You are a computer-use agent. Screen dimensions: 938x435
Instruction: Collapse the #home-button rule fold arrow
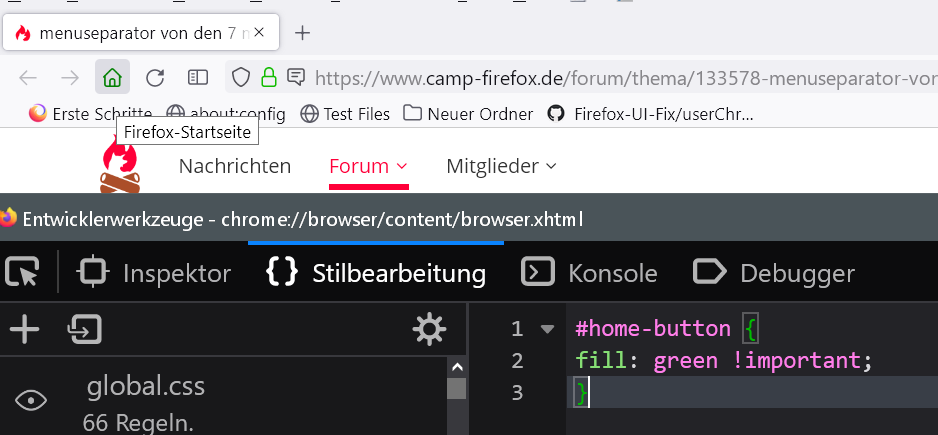coord(547,328)
